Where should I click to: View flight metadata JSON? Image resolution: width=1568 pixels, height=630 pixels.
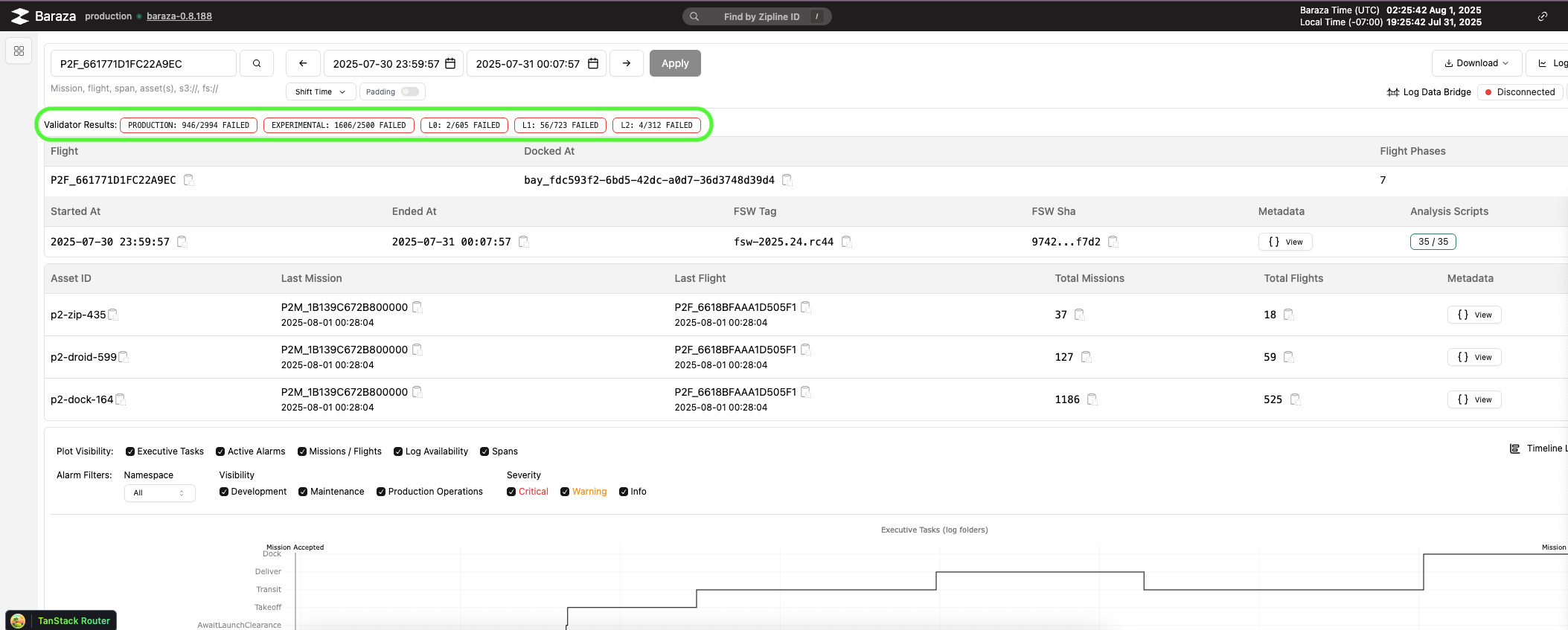[1285, 242]
